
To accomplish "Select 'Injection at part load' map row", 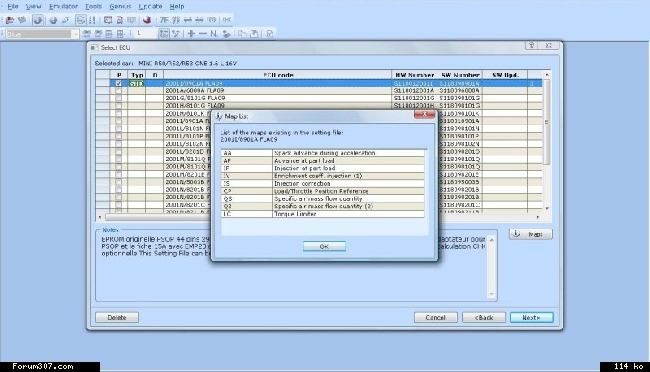I will [323, 168].
